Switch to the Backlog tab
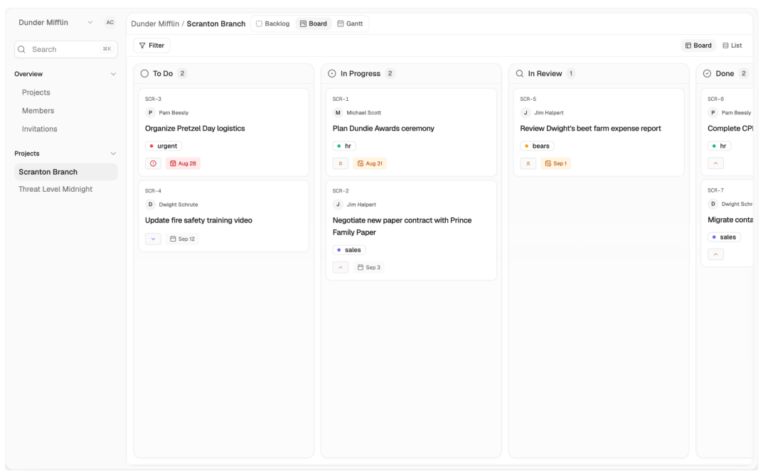This screenshot has height=476, width=768. [273, 24]
